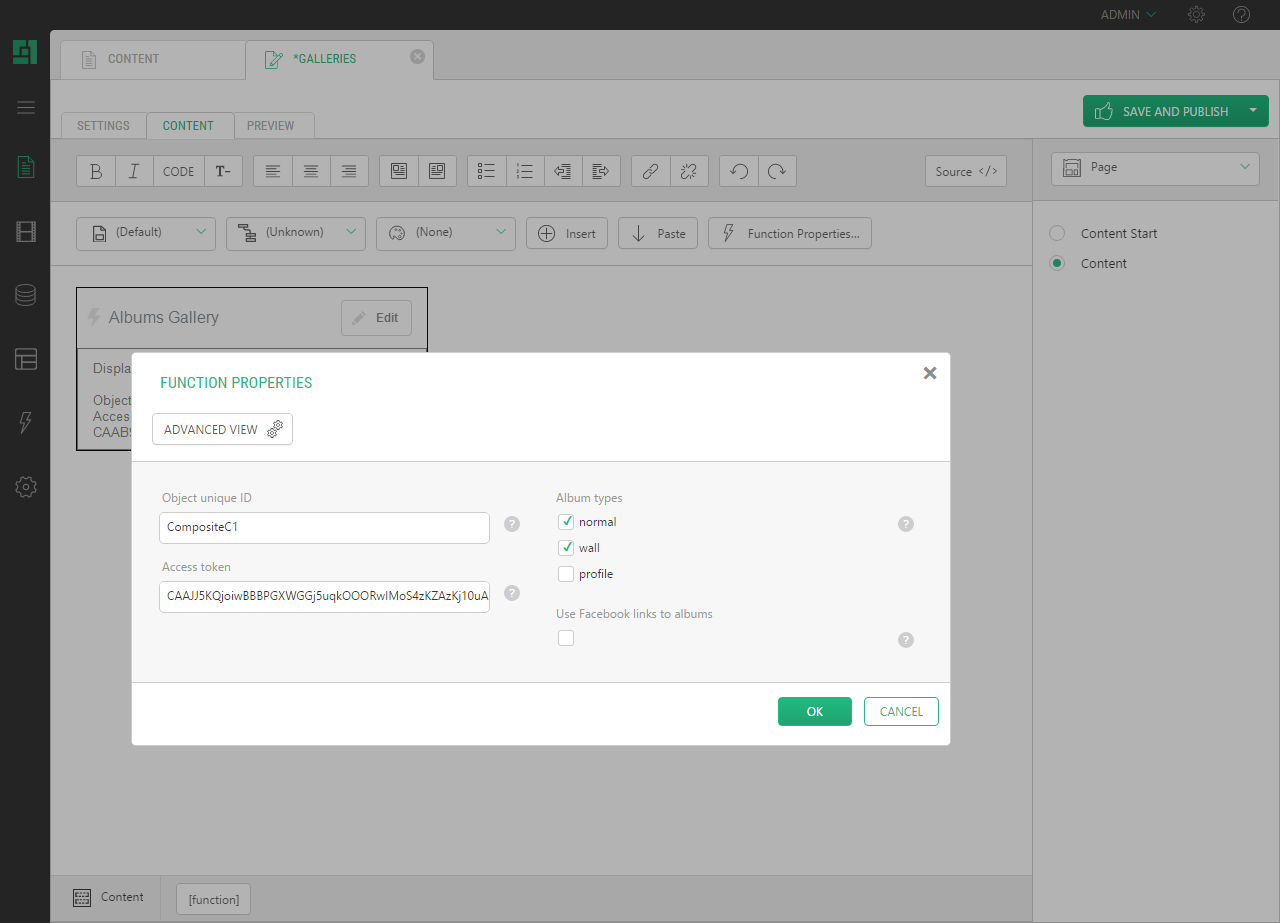Open the settings gear in top bar
The width and height of the screenshot is (1280, 923).
1196,15
